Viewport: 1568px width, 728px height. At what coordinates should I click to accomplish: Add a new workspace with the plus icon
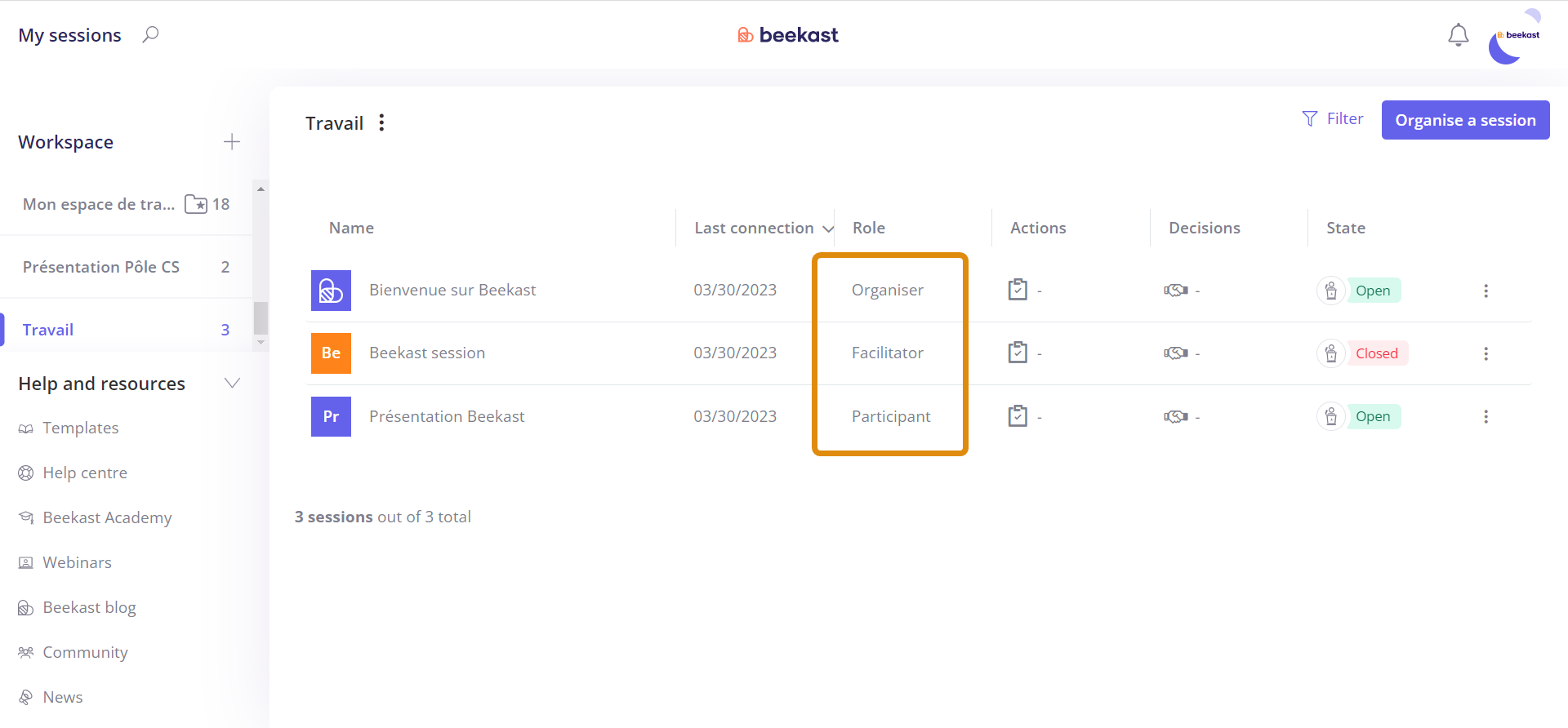(232, 142)
